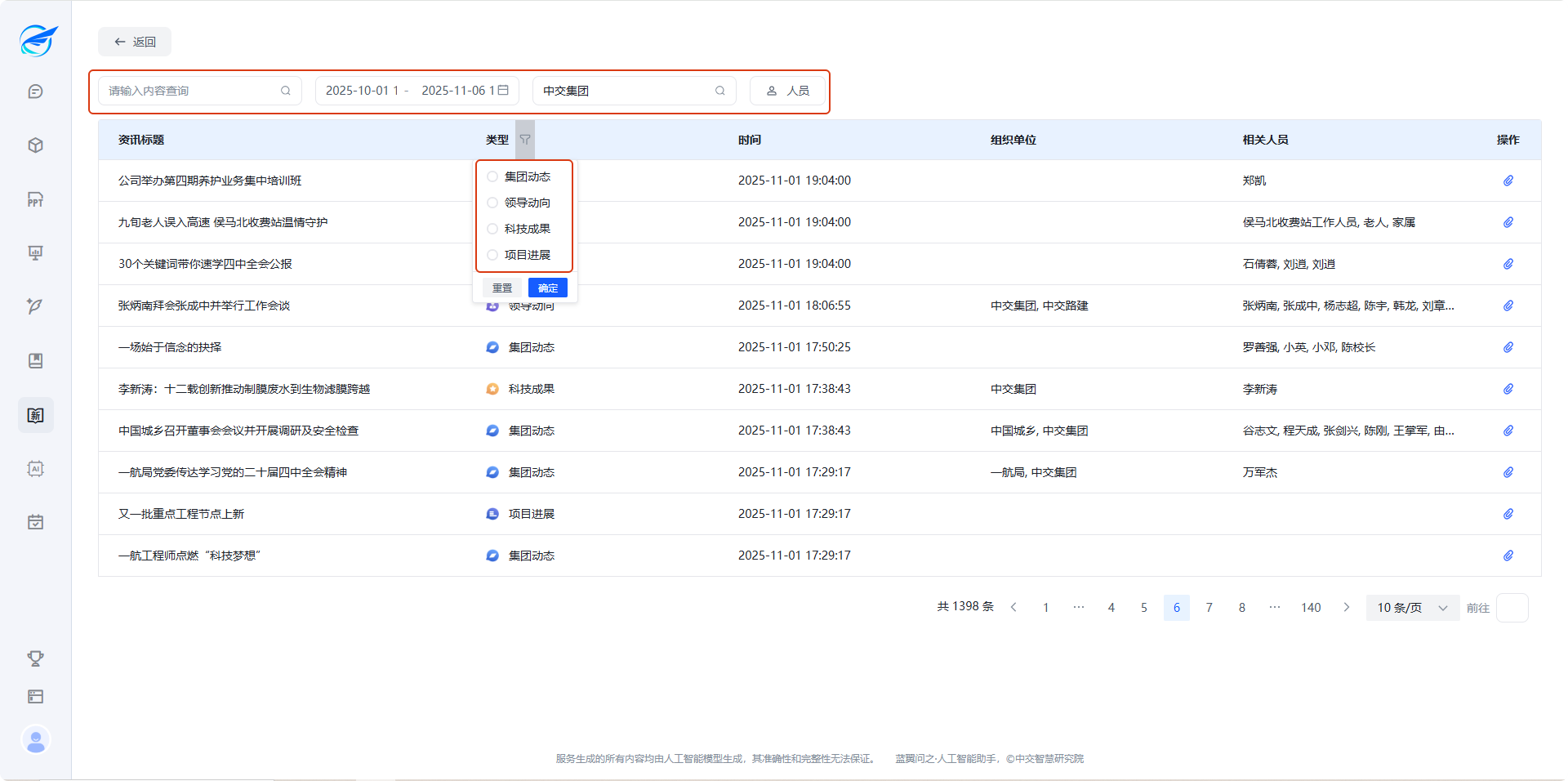This screenshot has width=1568, height=781.
Task: Click the related person 万军杰
Action: click(x=1260, y=472)
